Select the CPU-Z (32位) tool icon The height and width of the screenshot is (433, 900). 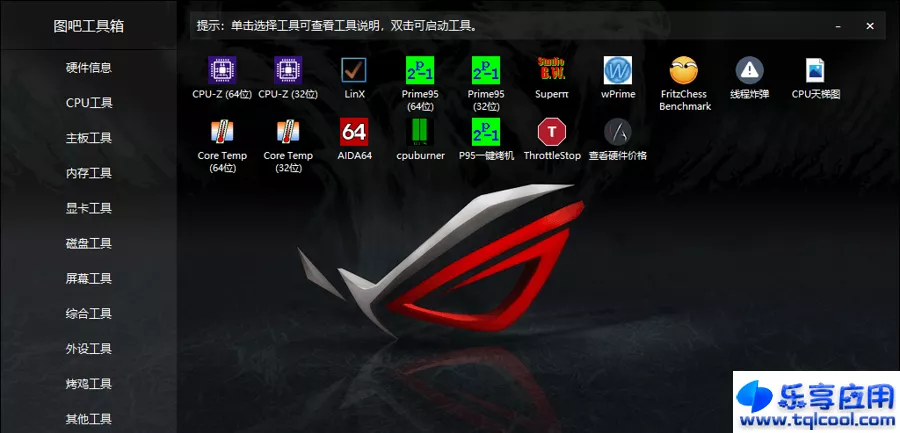(288, 70)
